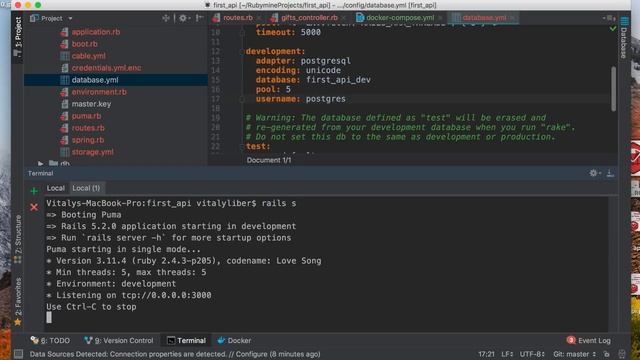This screenshot has width=640, height=360.
Task: Fold the development block gutter marker
Action: pos(242,51)
